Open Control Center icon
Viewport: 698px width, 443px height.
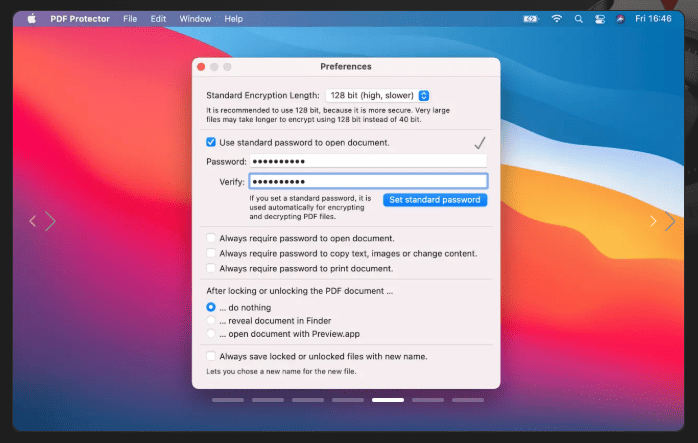[600, 19]
